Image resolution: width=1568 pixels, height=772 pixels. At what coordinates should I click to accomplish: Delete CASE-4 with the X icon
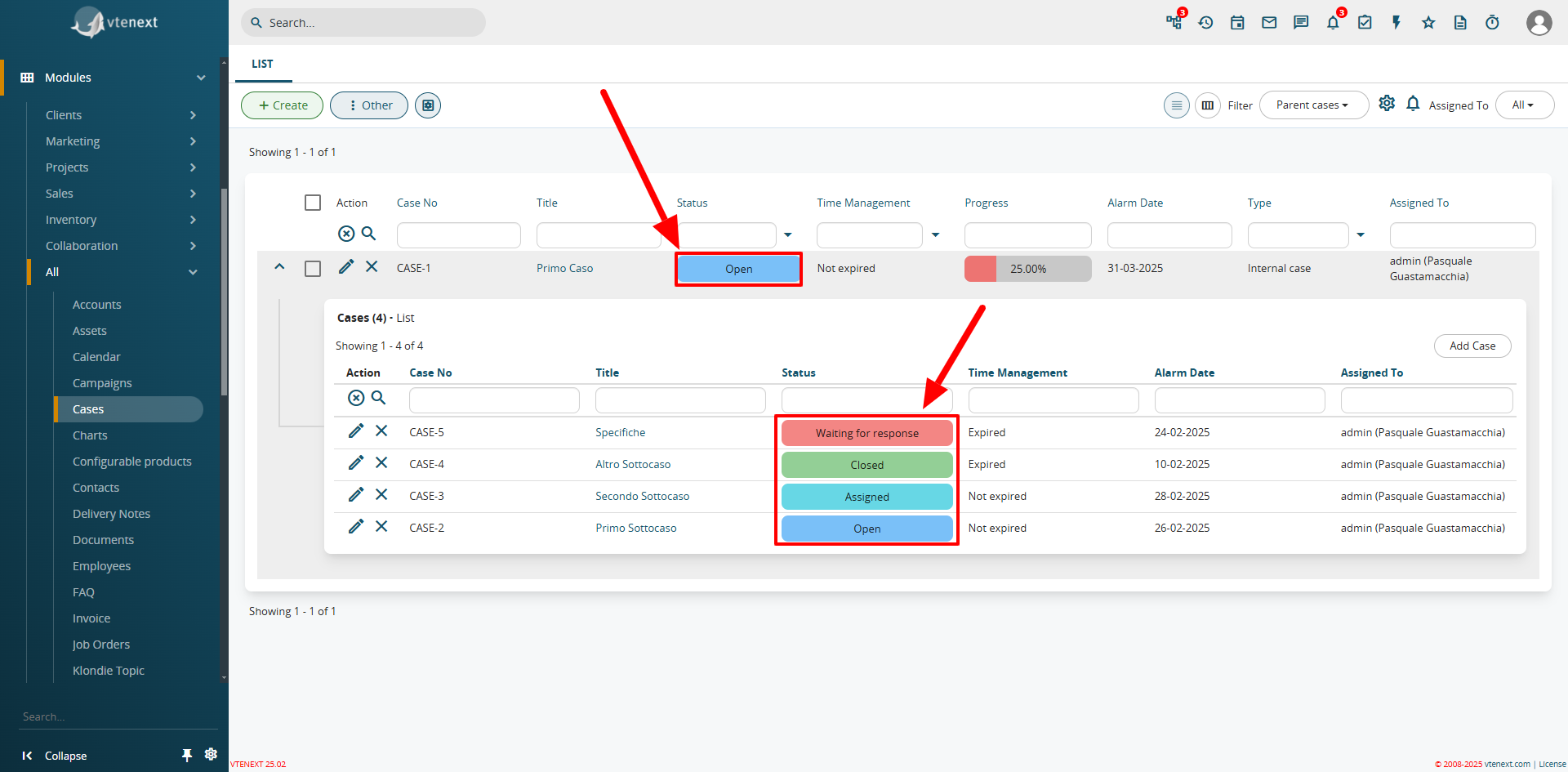click(x=381, y=462)
